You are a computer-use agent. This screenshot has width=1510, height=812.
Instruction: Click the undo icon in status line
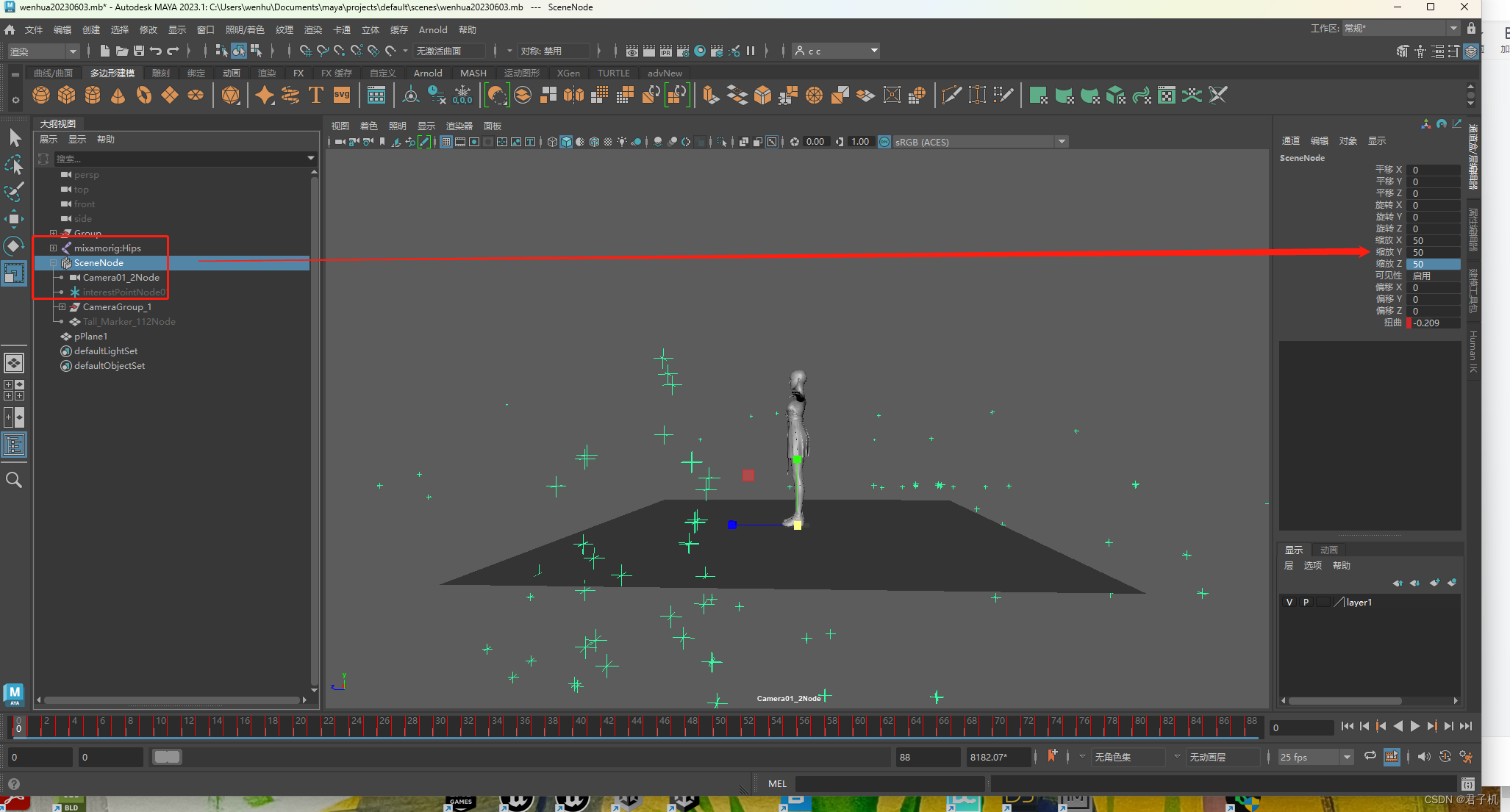click(156, 51)
